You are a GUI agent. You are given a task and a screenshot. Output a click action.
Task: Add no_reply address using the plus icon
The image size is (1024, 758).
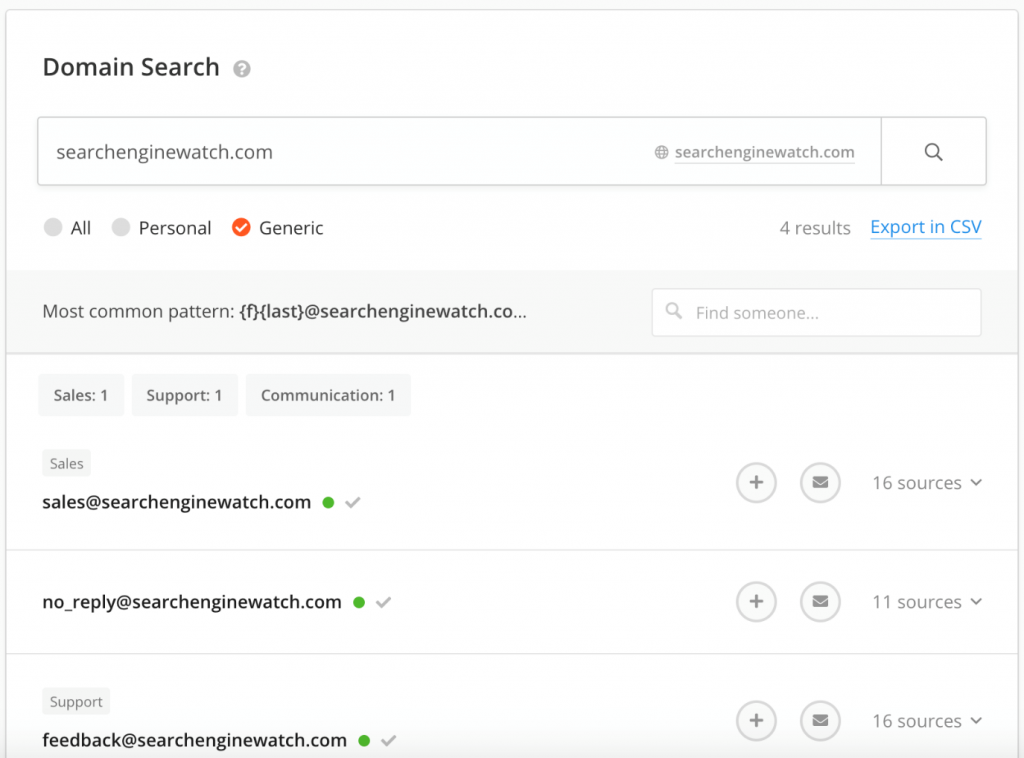[756, 602]
